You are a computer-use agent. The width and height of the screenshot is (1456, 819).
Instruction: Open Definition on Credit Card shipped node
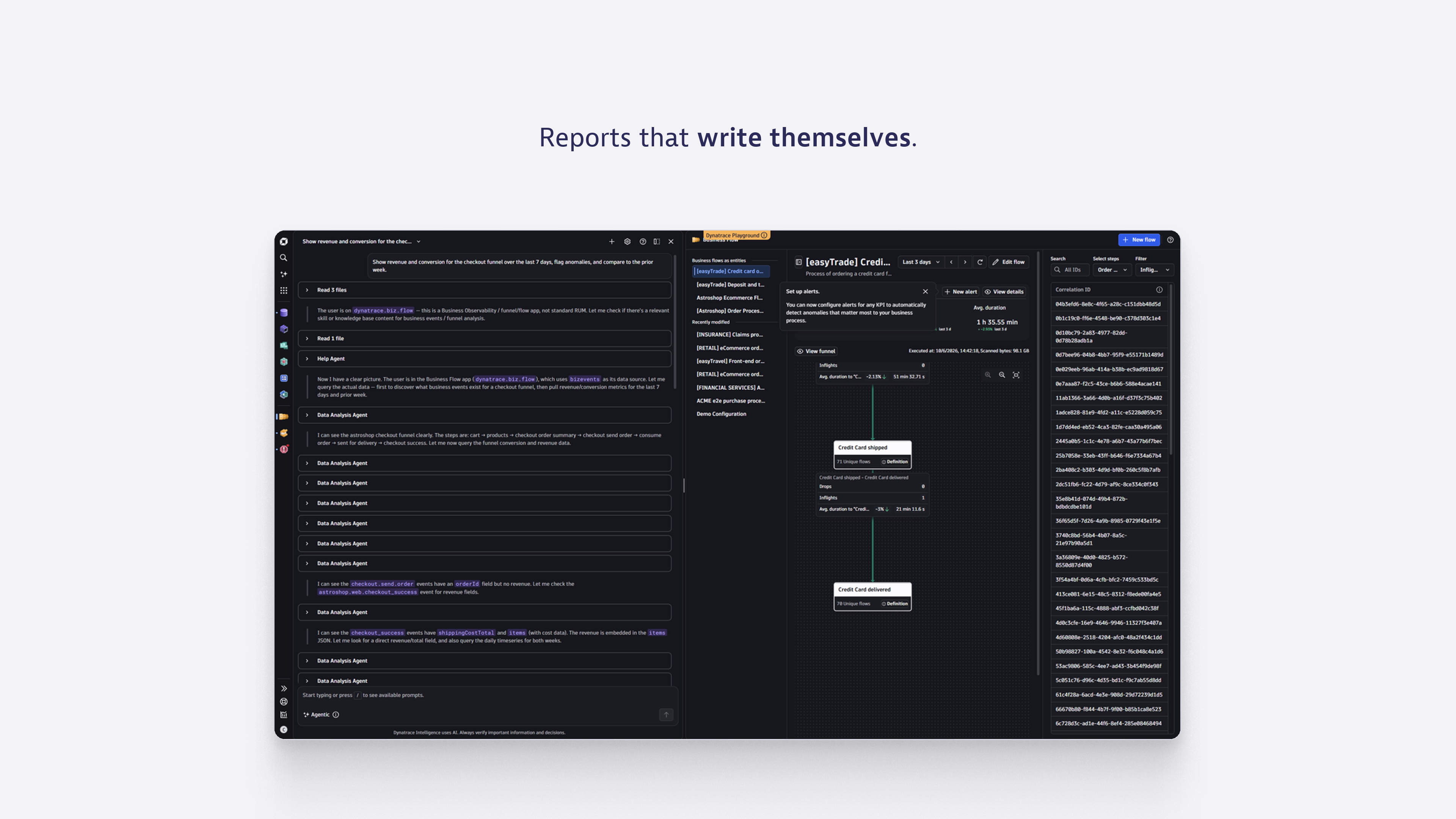point(895,462)
